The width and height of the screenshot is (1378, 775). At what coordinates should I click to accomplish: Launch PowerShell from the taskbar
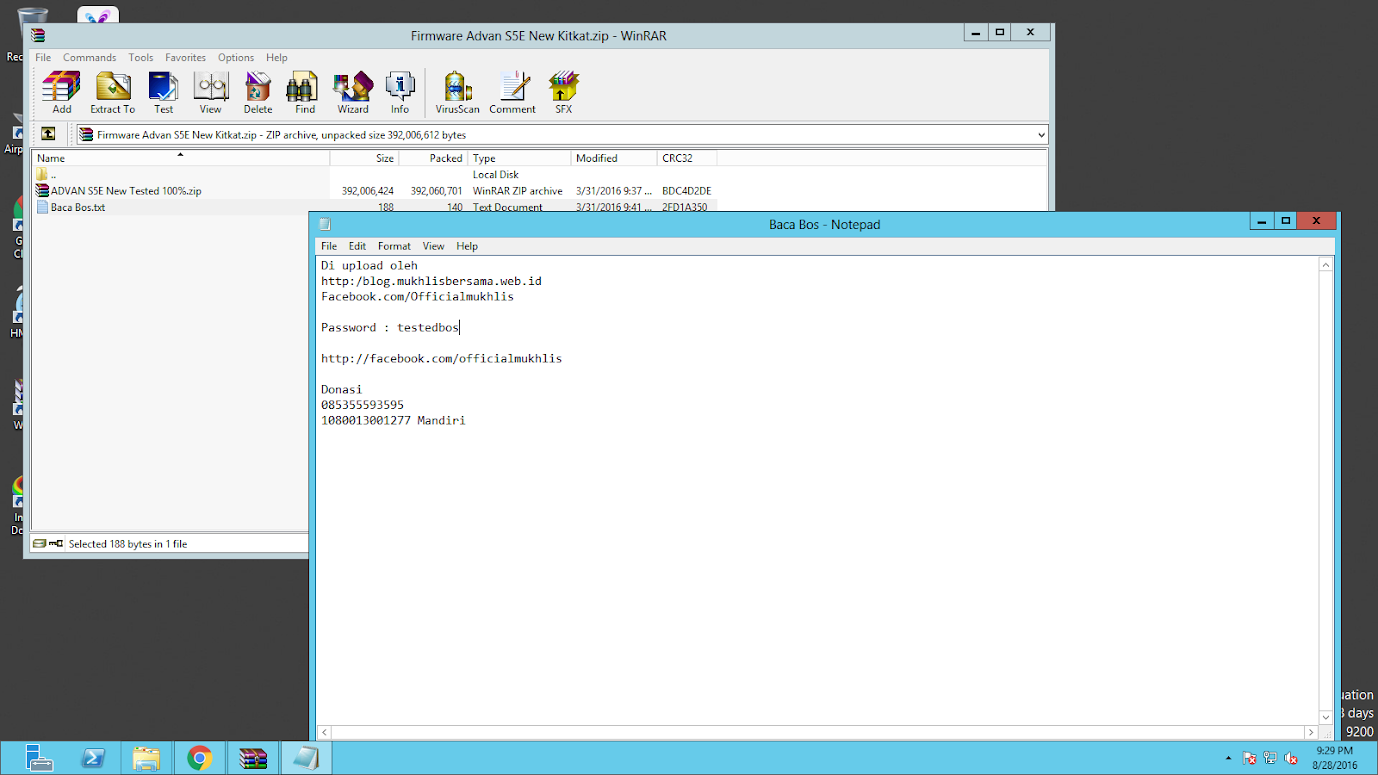coord(93,758)
